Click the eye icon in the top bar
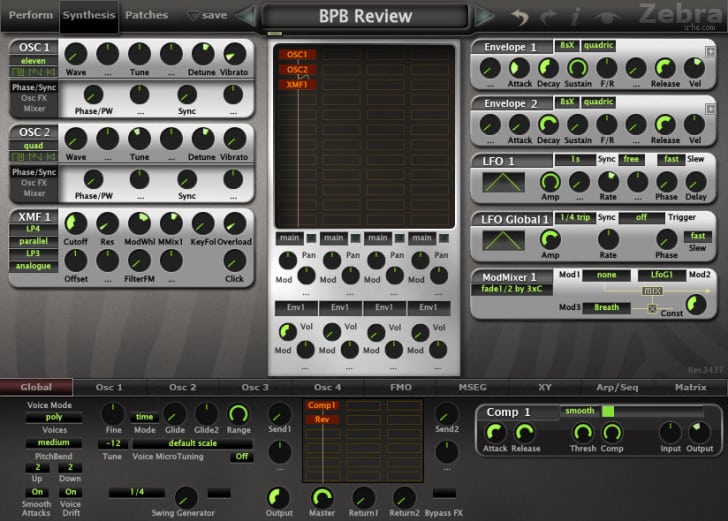Viewport: 728px width, 521px height. 607,18
